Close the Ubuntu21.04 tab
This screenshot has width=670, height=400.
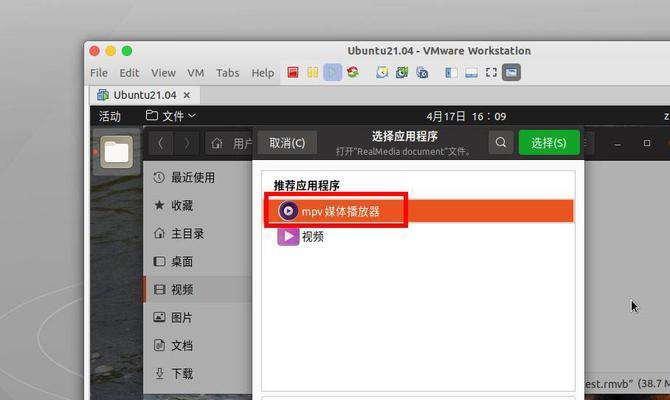[187, 95]
